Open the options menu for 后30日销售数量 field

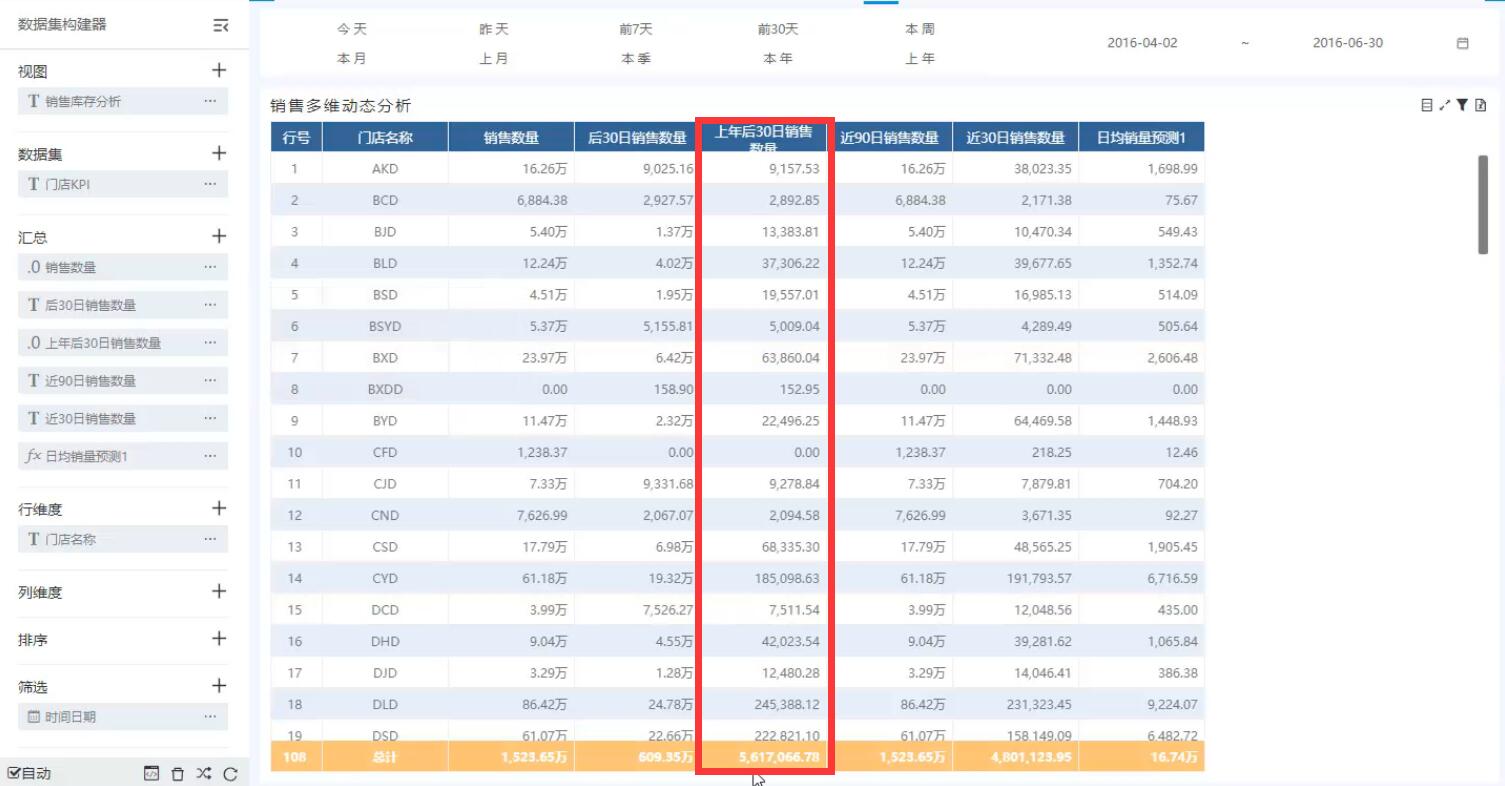210,305
